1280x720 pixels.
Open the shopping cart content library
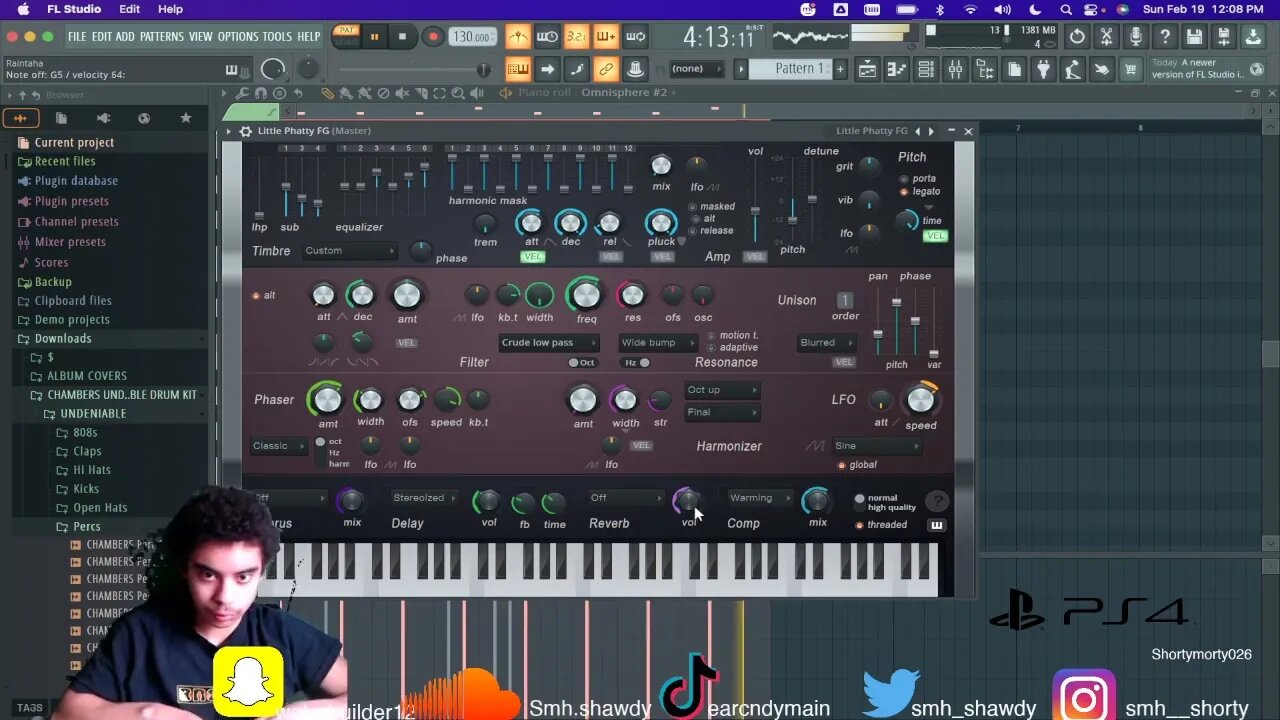tap(1131, 69)
